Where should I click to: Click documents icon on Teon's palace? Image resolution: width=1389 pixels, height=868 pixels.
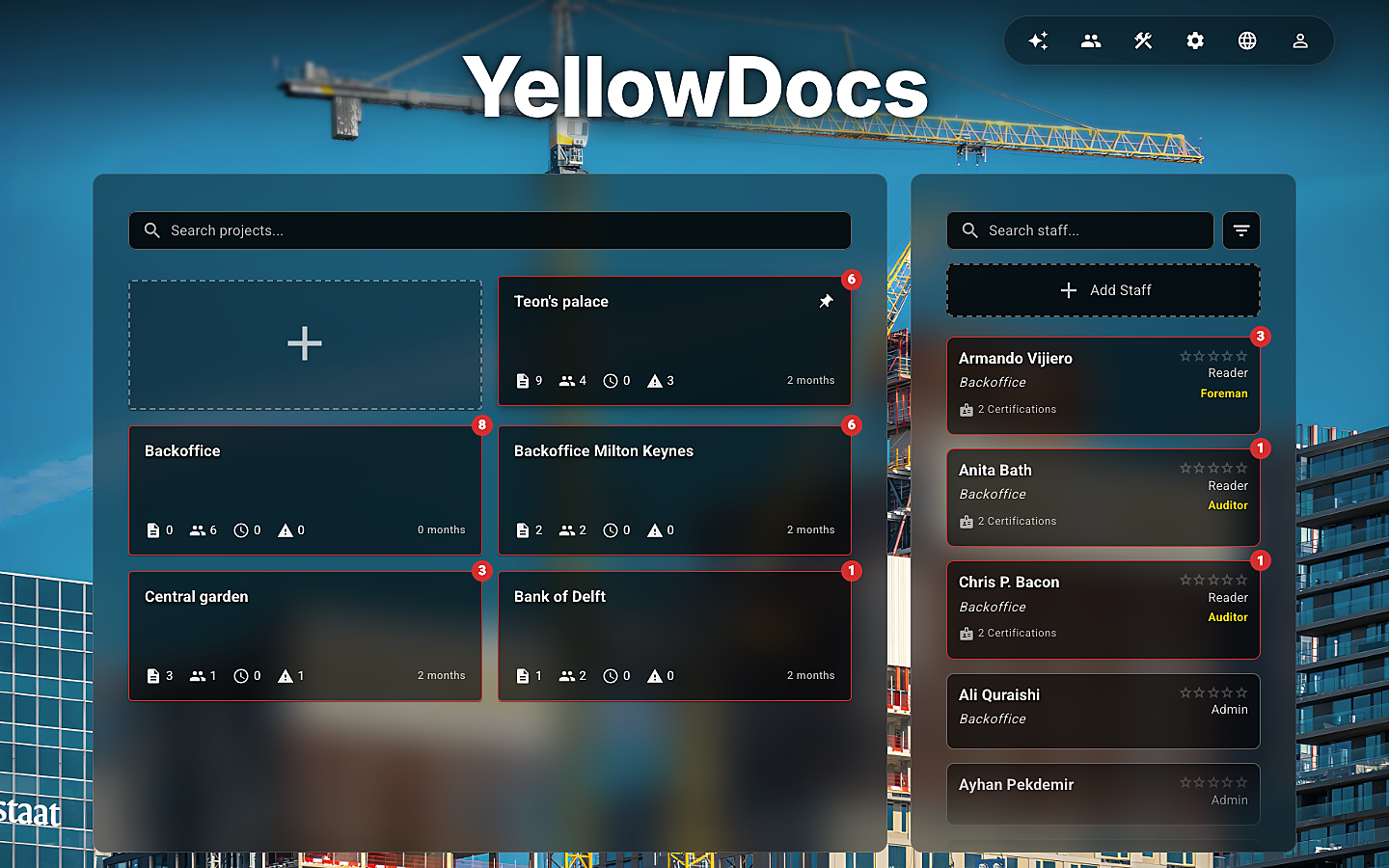coord(523,381)
